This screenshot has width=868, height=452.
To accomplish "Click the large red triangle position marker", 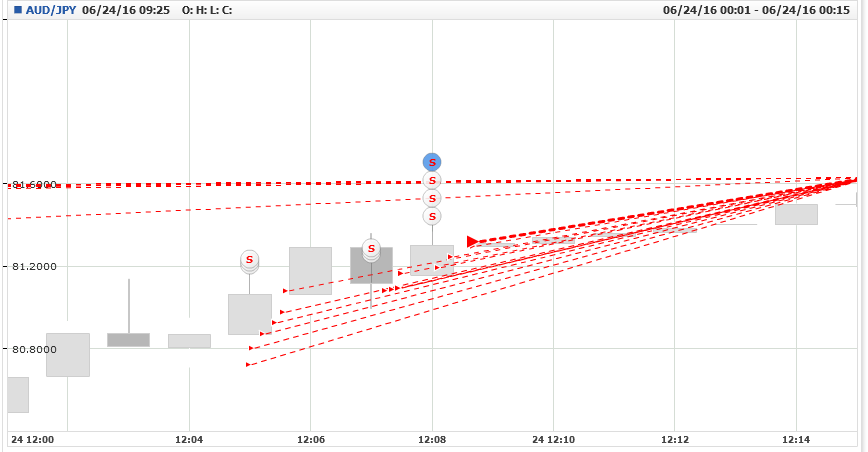I will pyautogui.click(x=472, y=241).
